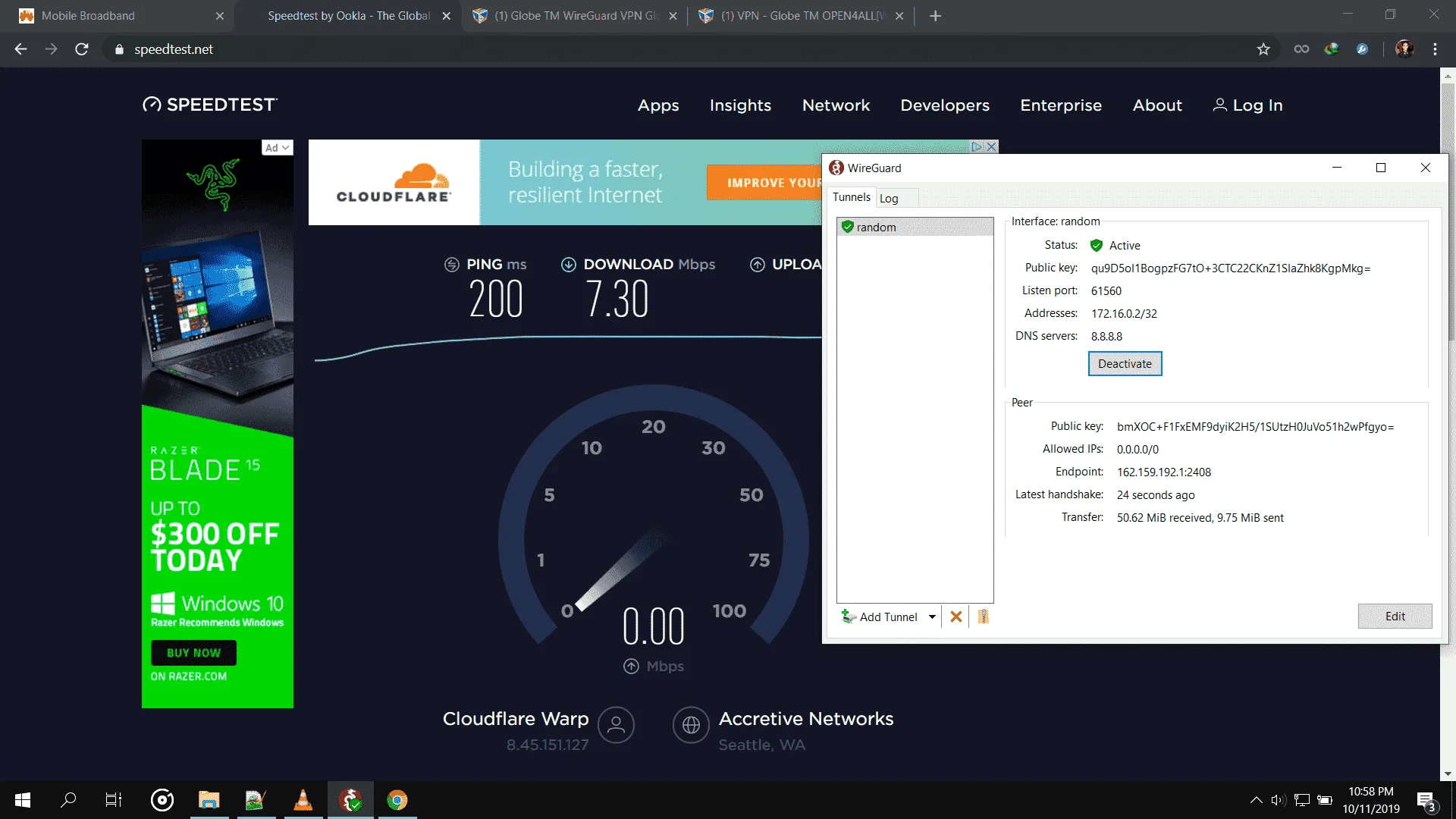Image resolution: width=1456 pixels, height=819 pixels.
Task: Click the interface public key text
Action: point(1230,268)
